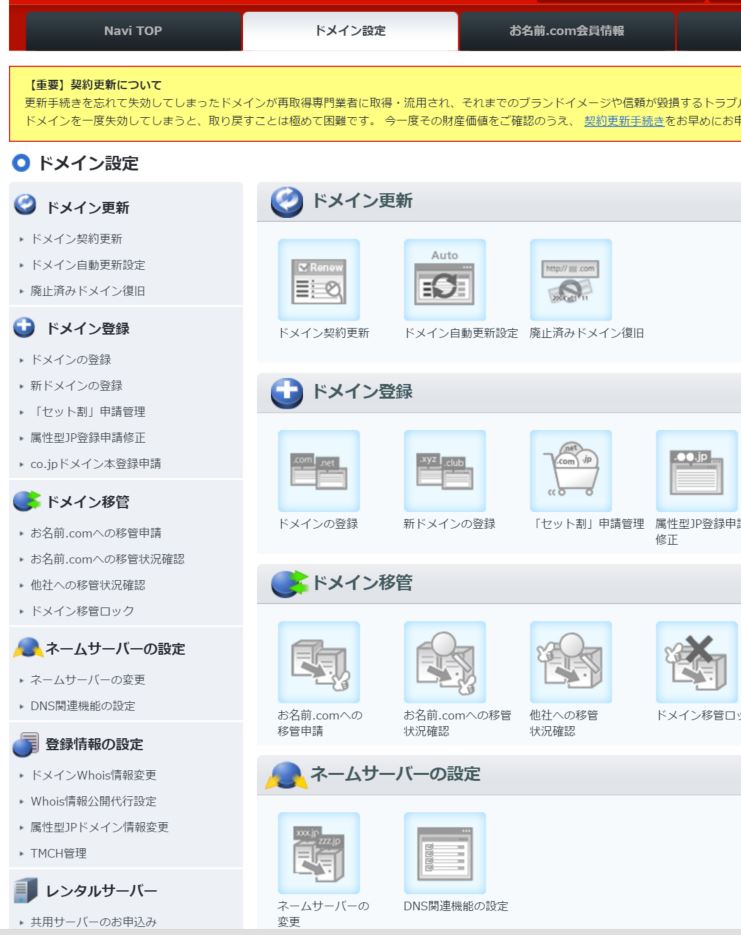Open sidebar link 廃止済みドメイン復旧
This screenshot has width=741, height=935.
coord(88,291)
